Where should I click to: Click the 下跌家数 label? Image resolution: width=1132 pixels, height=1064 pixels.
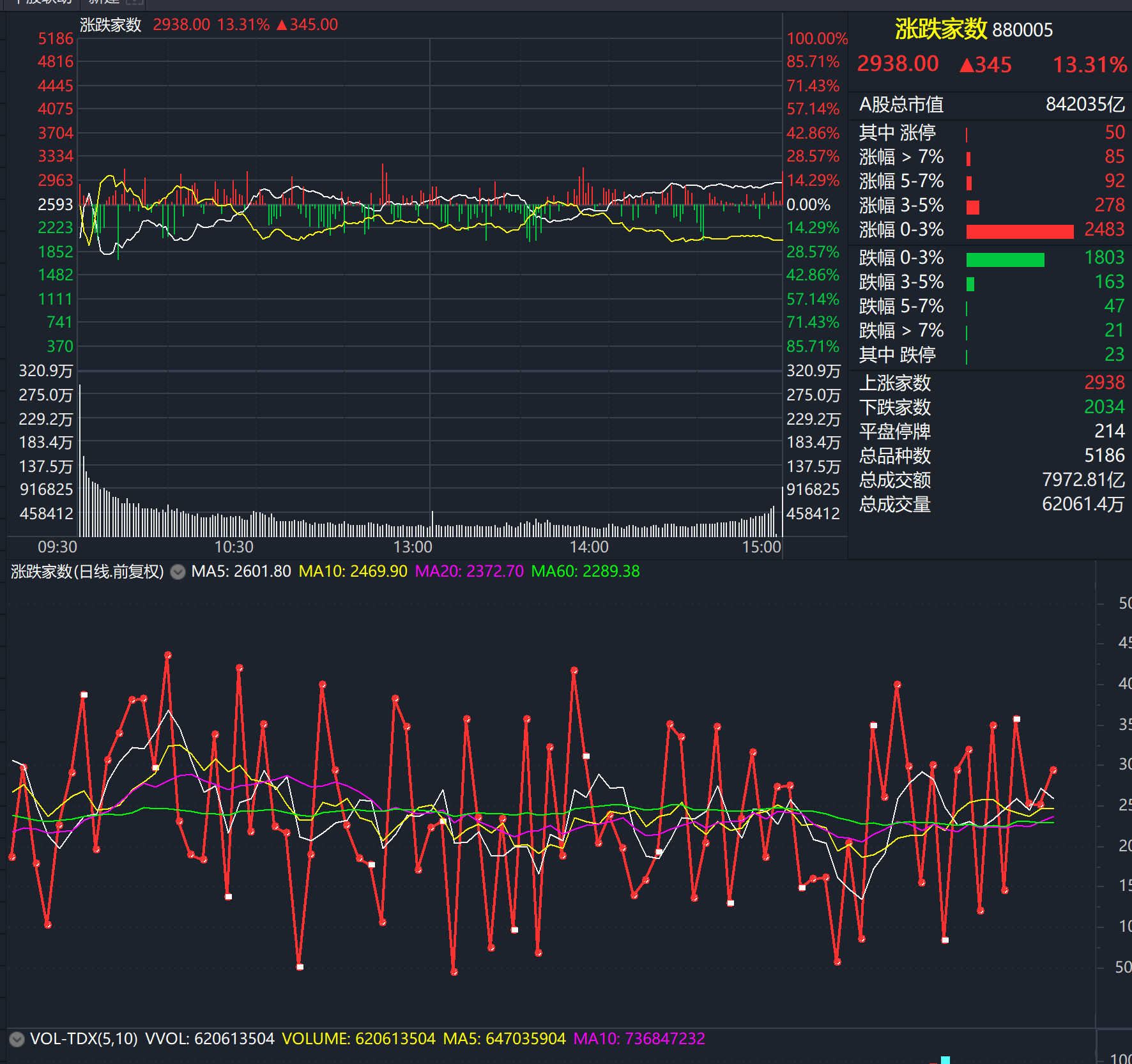[894, 407]
